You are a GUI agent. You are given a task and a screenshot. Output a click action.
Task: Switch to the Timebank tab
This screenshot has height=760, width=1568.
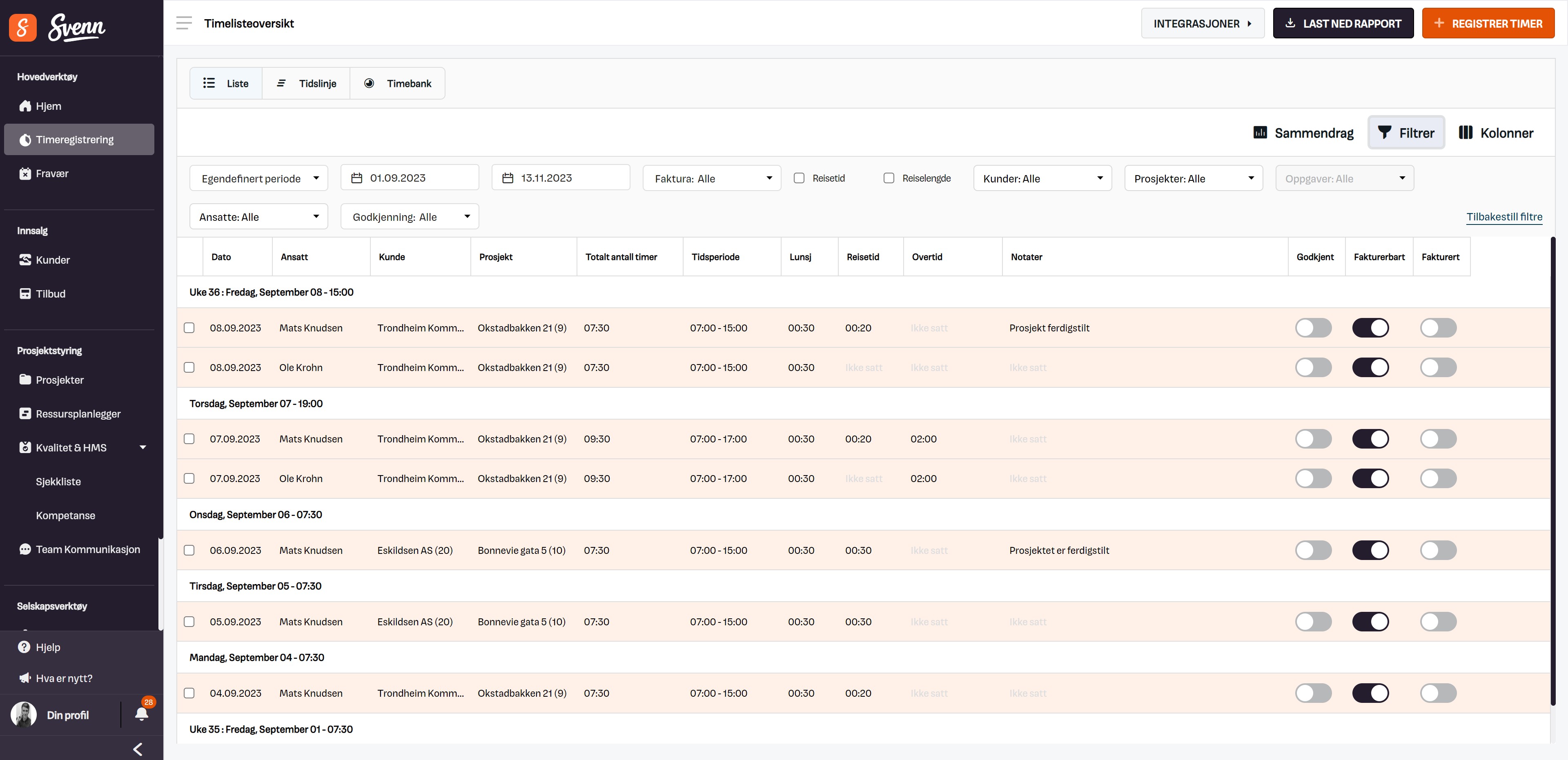pos(397,83)
